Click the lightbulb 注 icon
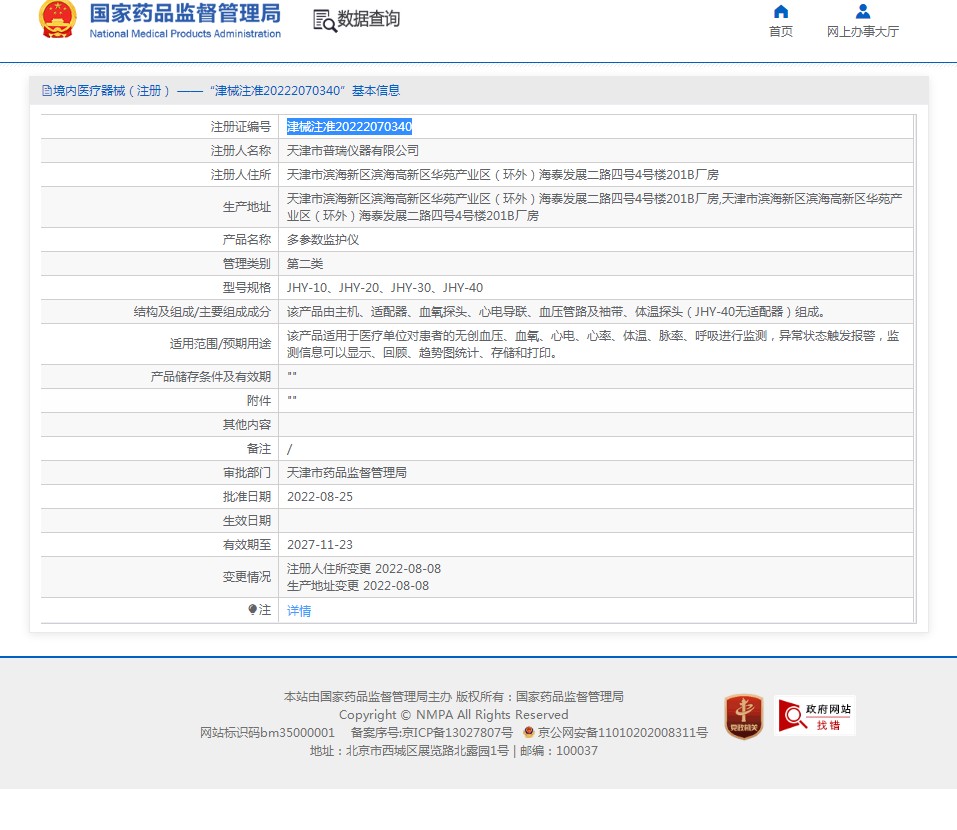The width and height of the screenshot is (957, 830). point(252,610)
